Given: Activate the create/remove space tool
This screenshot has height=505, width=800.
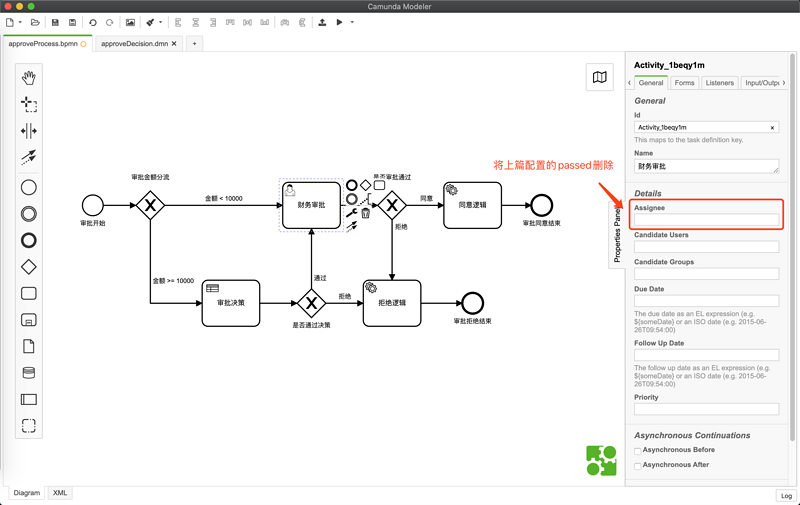Looking at the screenshot, I should pos(29,131).
